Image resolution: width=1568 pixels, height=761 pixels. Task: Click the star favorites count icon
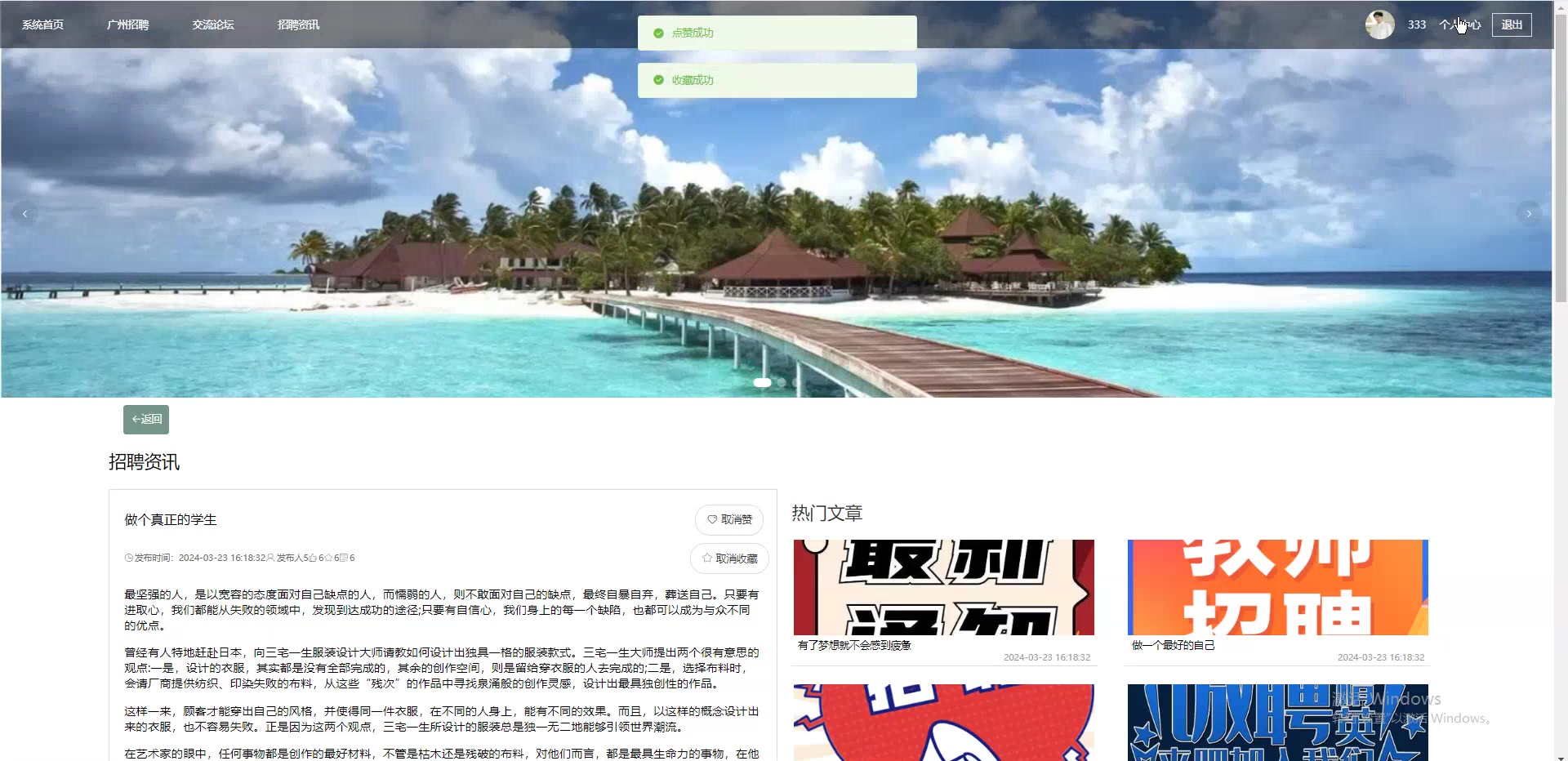[x=328, y=559]
